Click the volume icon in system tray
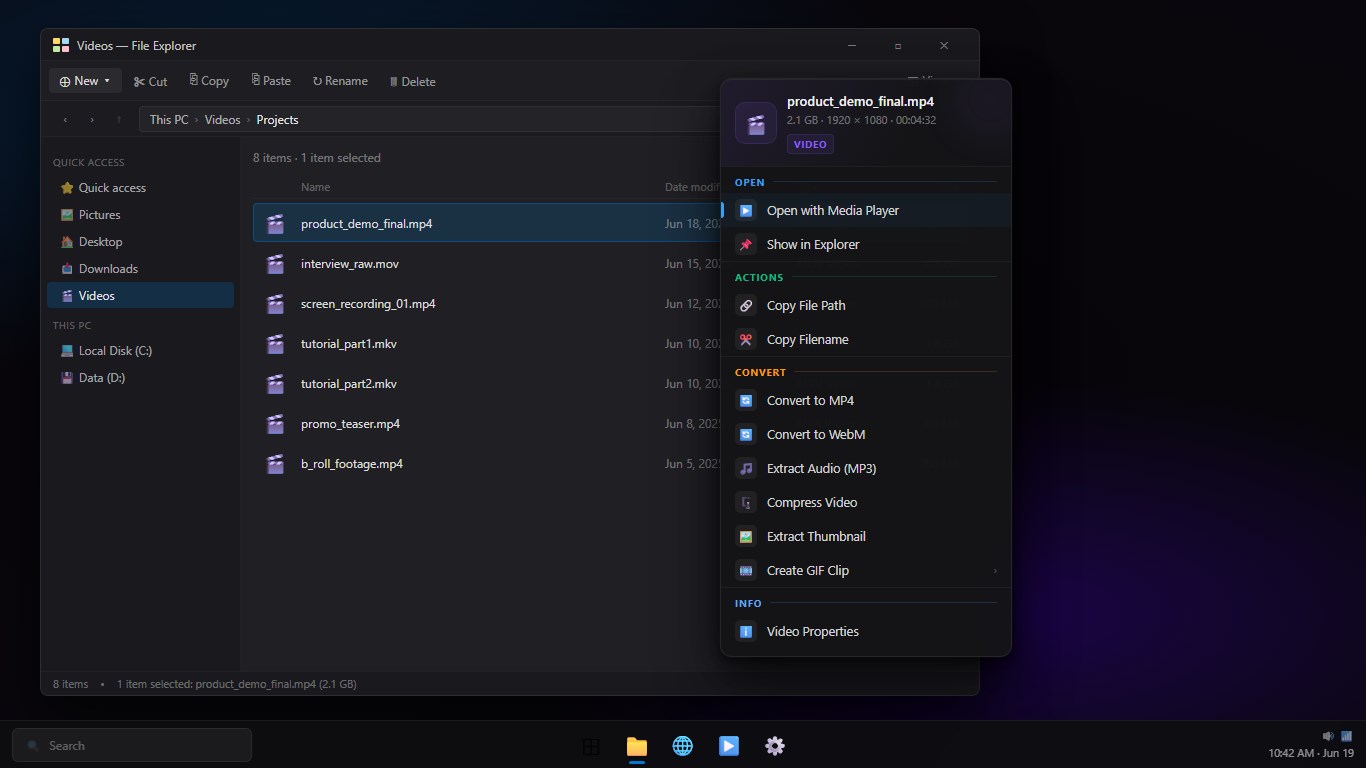The image size is (1366, 768). pyautogui.click(x=1328, y=736)
